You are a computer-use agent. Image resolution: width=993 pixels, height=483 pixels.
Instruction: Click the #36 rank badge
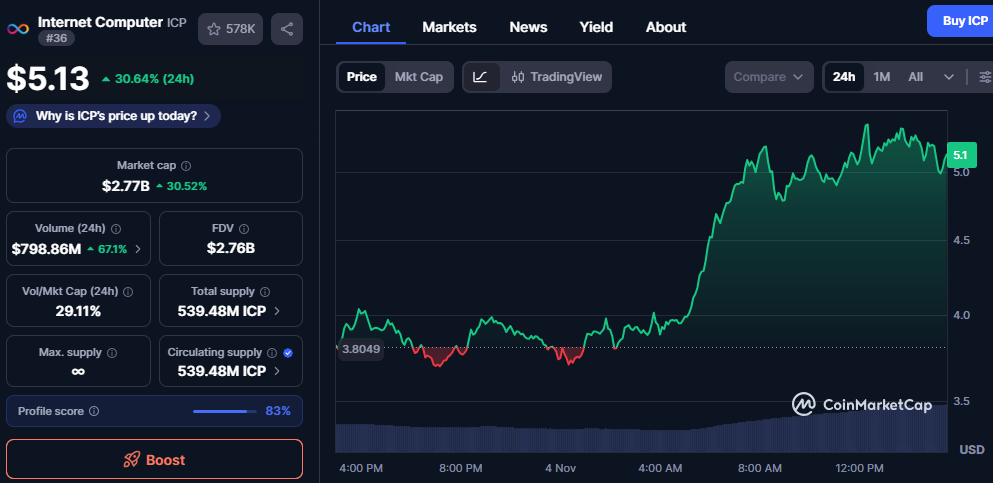coord(56,39)
